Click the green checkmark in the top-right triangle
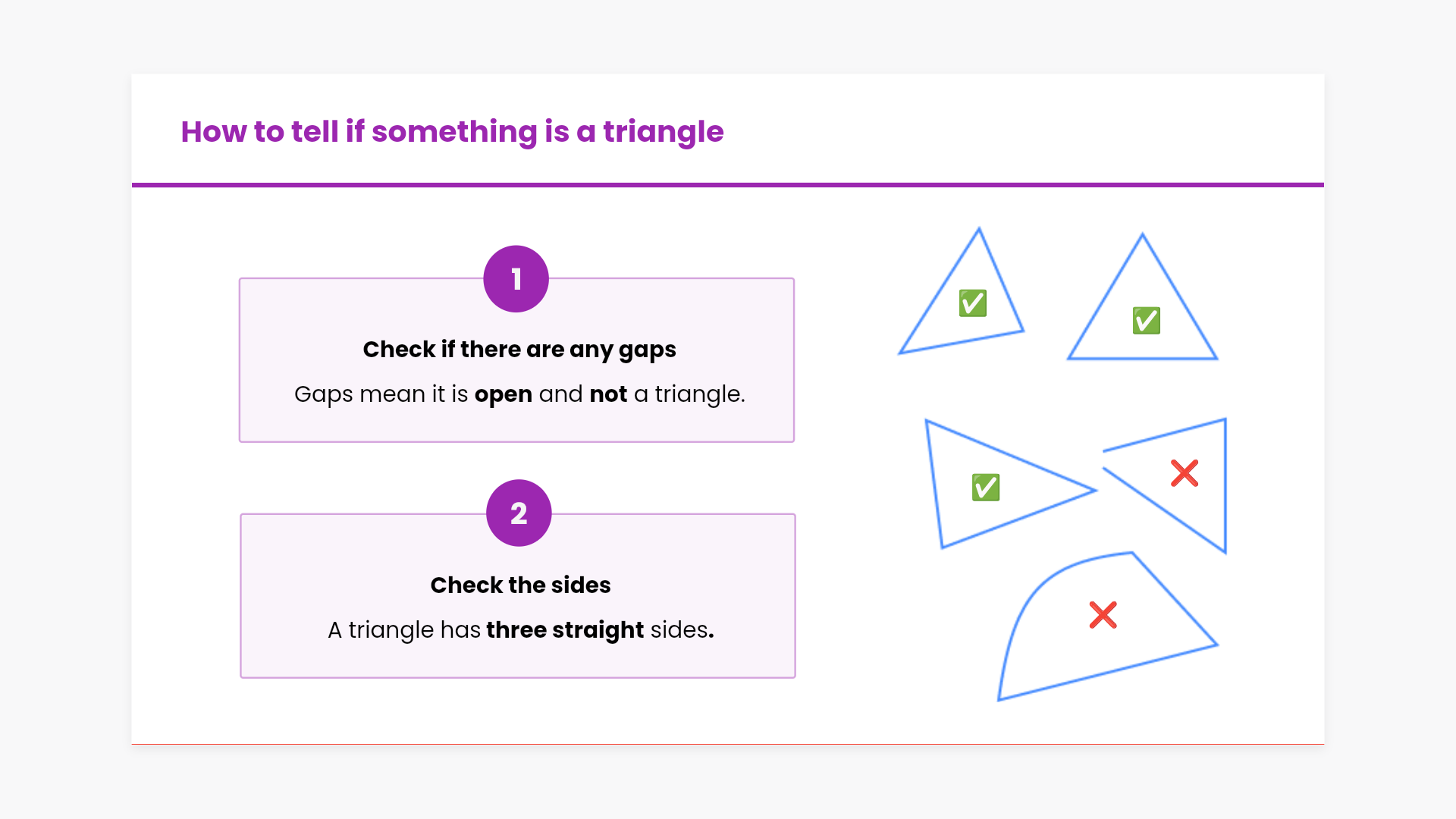The width and height of the screenshot is (1456, 819). 1146,321
